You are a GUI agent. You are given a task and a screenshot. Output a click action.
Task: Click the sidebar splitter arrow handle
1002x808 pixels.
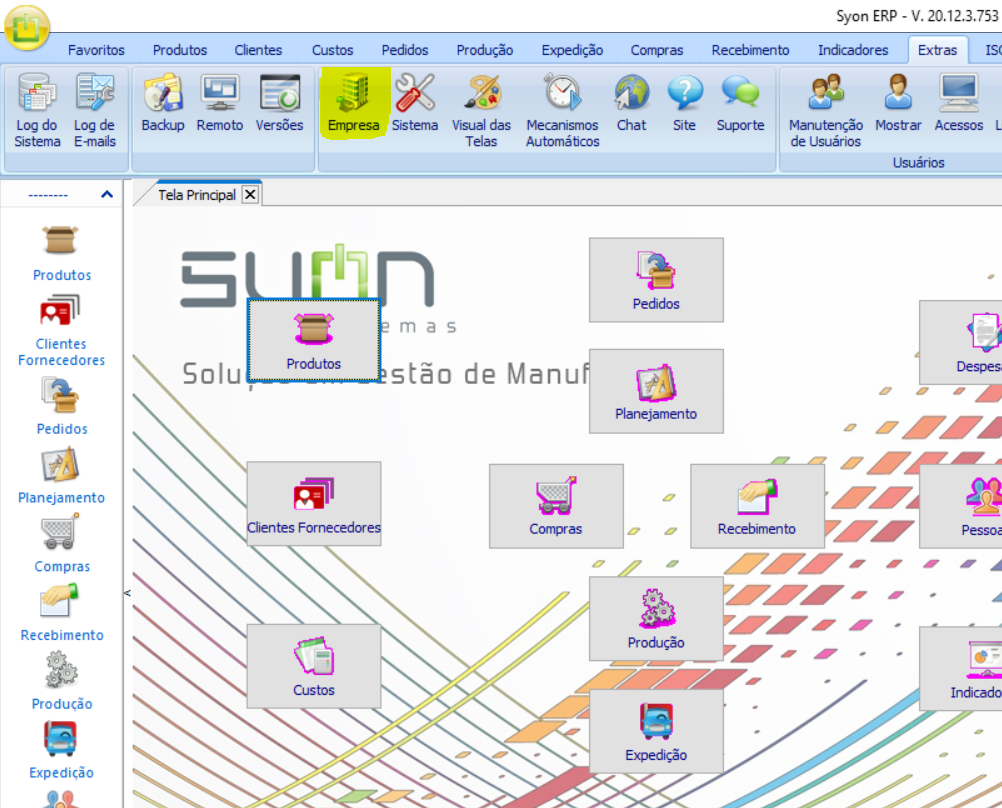pos(127,593)
